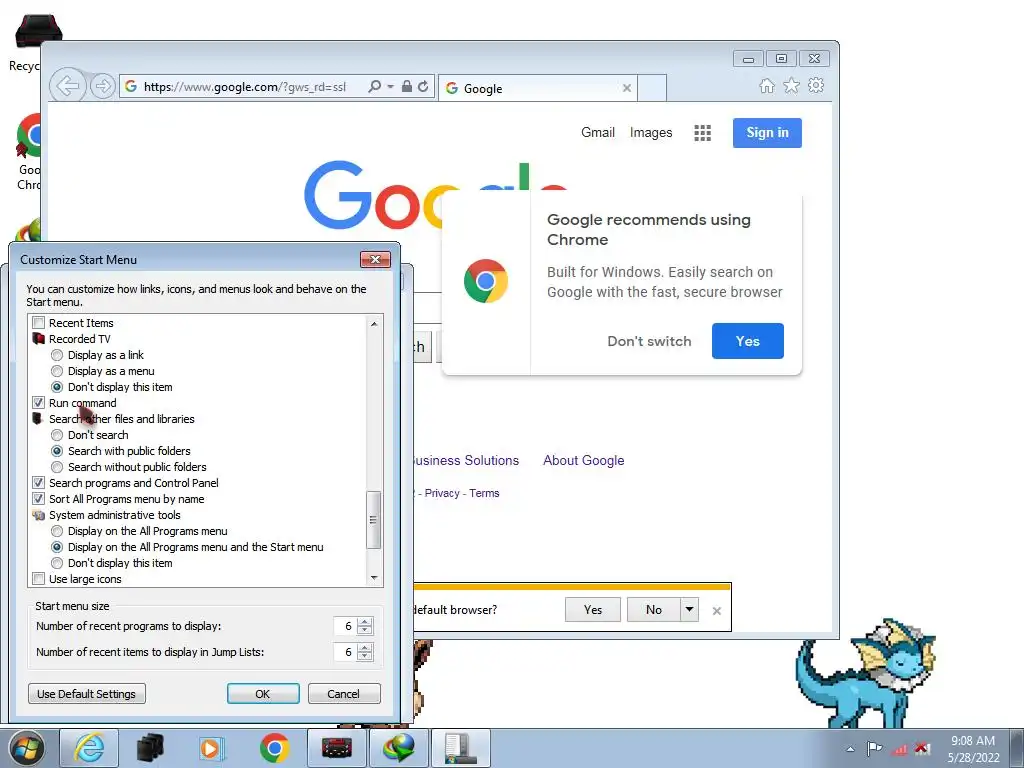
Task: Open Internet Explorer from the taskbar
Action: (89, 748)
